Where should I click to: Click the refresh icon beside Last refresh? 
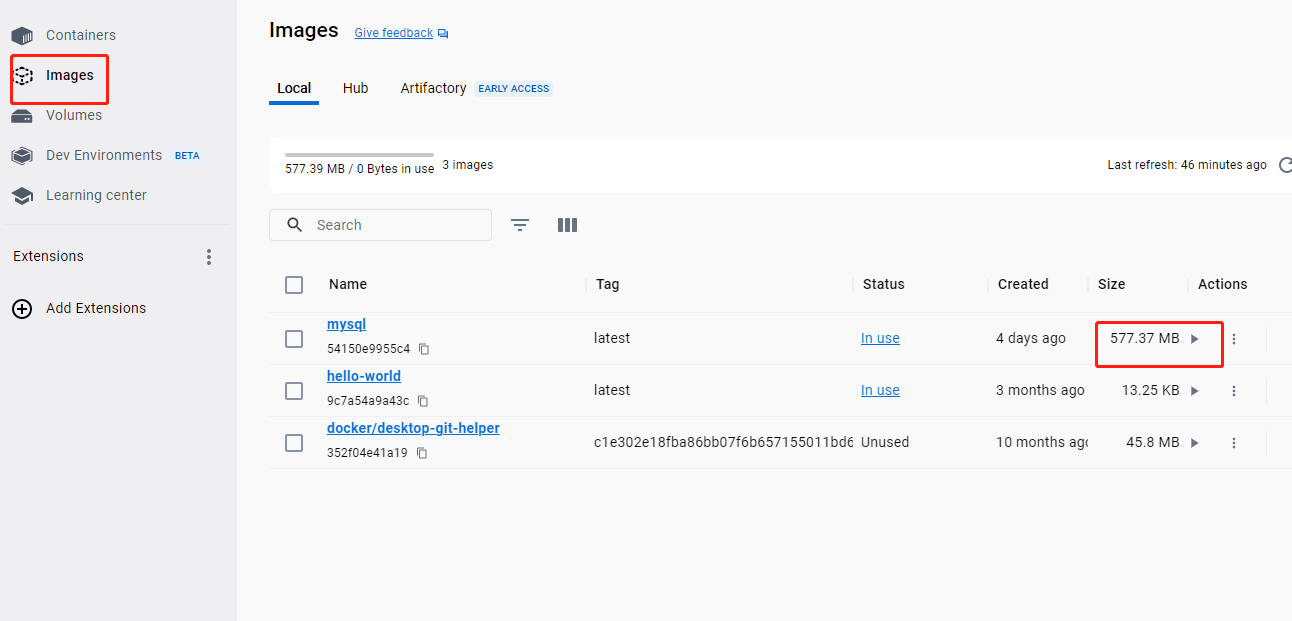(1285, 165)
